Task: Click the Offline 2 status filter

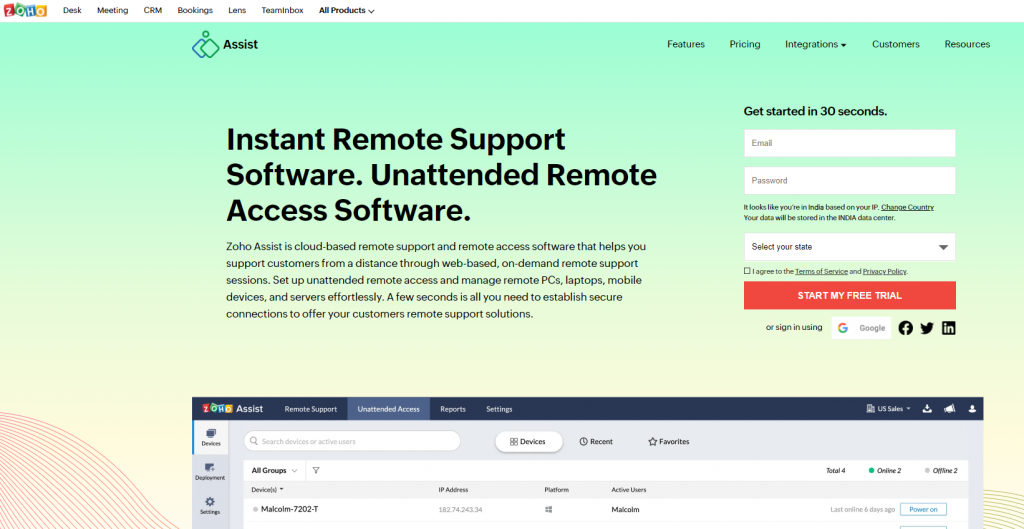Action: click(x=941, y=470)
